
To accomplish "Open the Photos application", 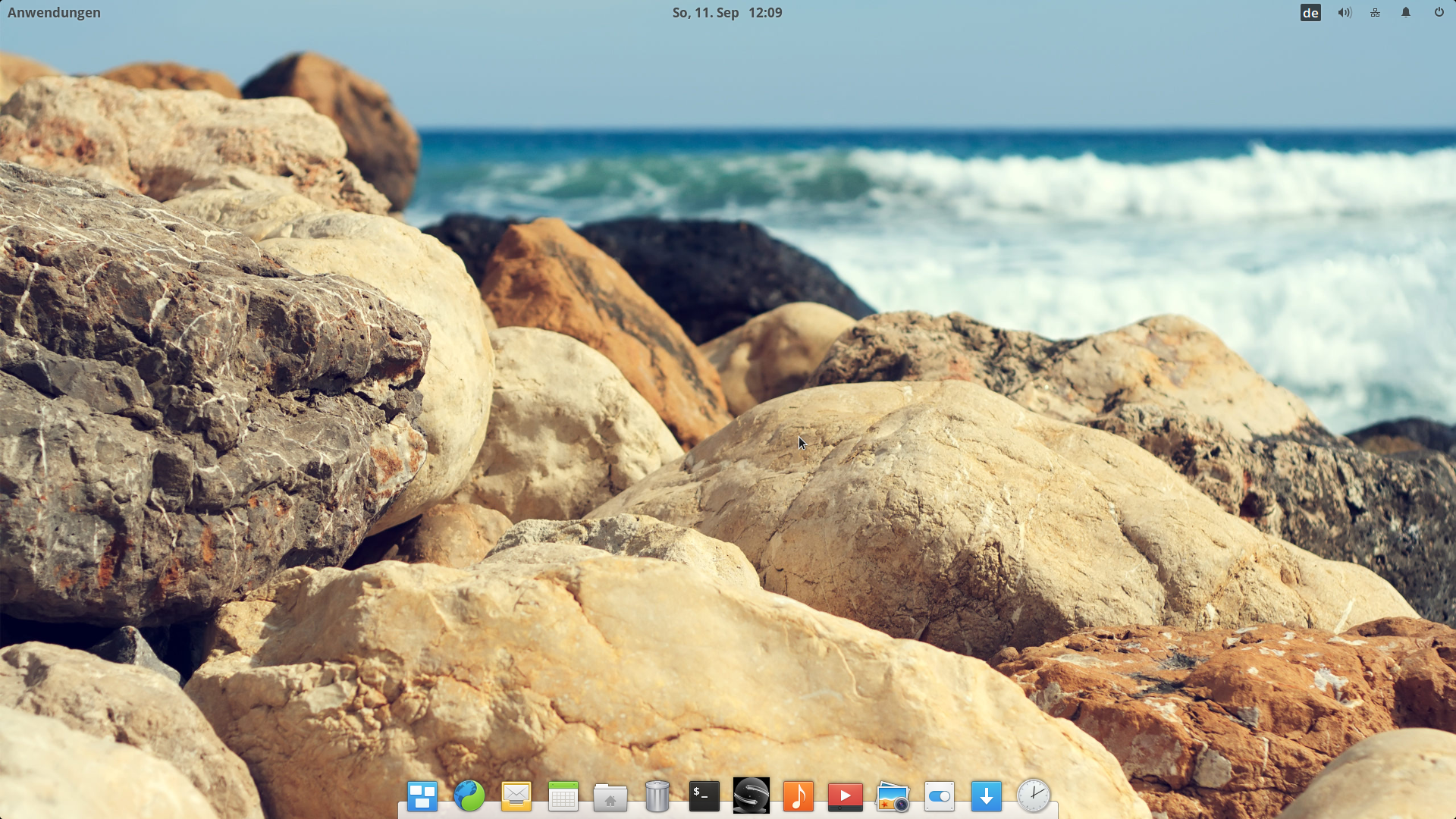I will (893, 796).
